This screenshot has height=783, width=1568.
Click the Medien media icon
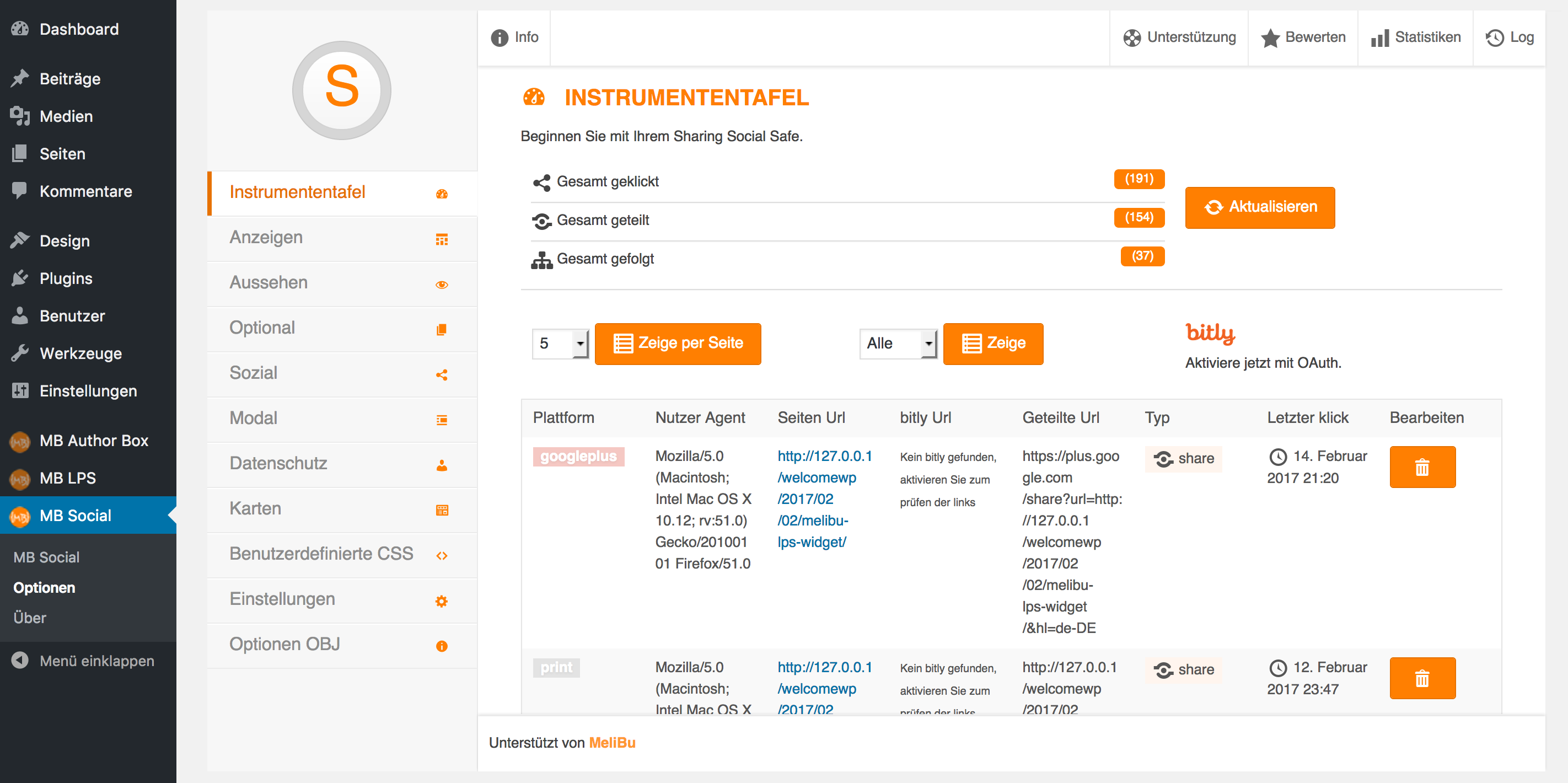point(20,116)
